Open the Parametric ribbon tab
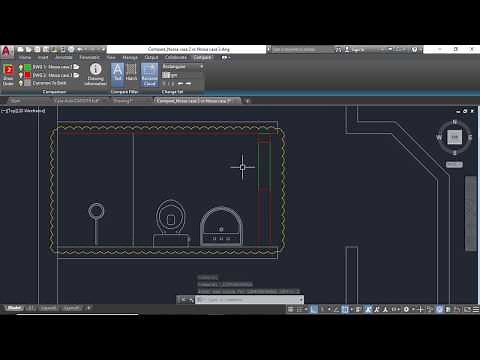This screenshot has width=480, height=360. pos(89,57)
